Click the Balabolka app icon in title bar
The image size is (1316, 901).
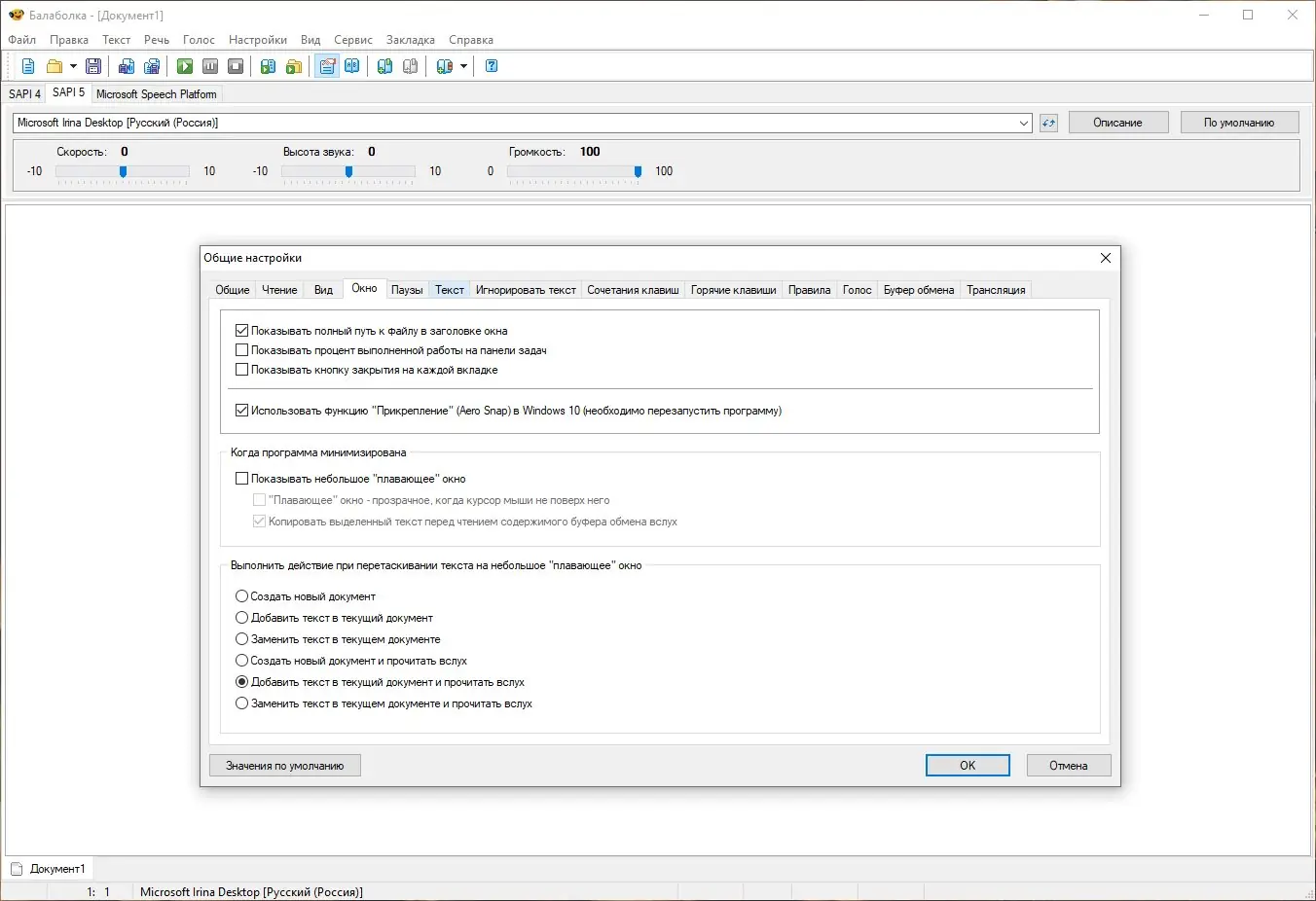click(16, 15)
